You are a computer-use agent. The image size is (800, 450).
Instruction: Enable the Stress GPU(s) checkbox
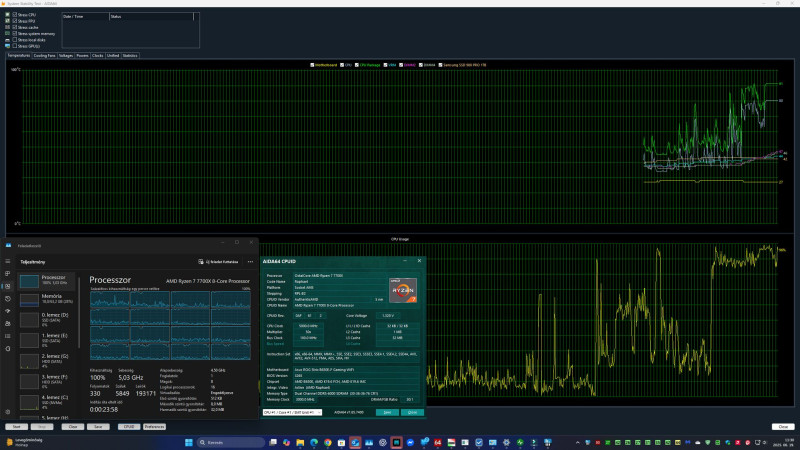(x=14, y=46)
